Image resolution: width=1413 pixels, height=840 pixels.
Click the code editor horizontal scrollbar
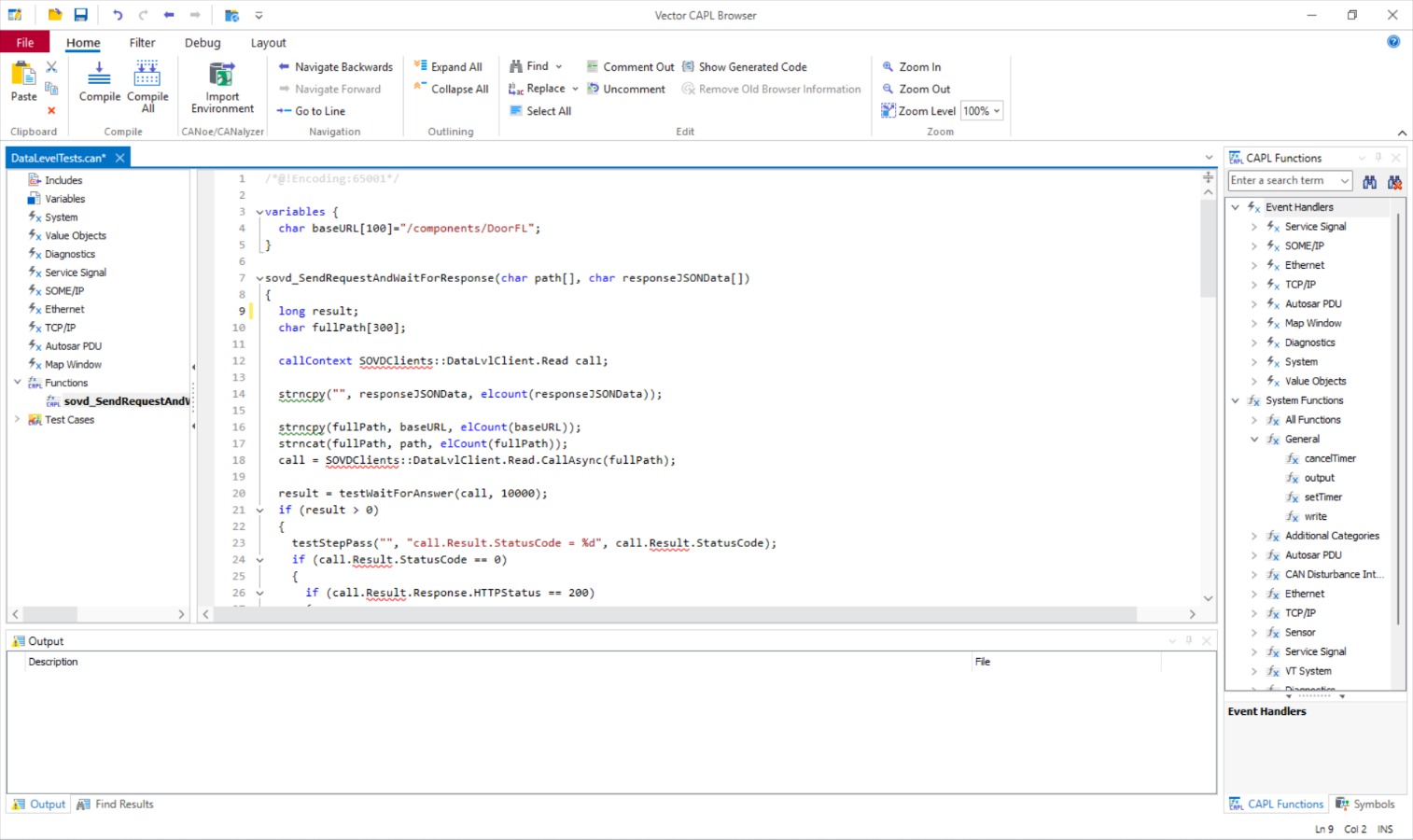coord(675,614)
